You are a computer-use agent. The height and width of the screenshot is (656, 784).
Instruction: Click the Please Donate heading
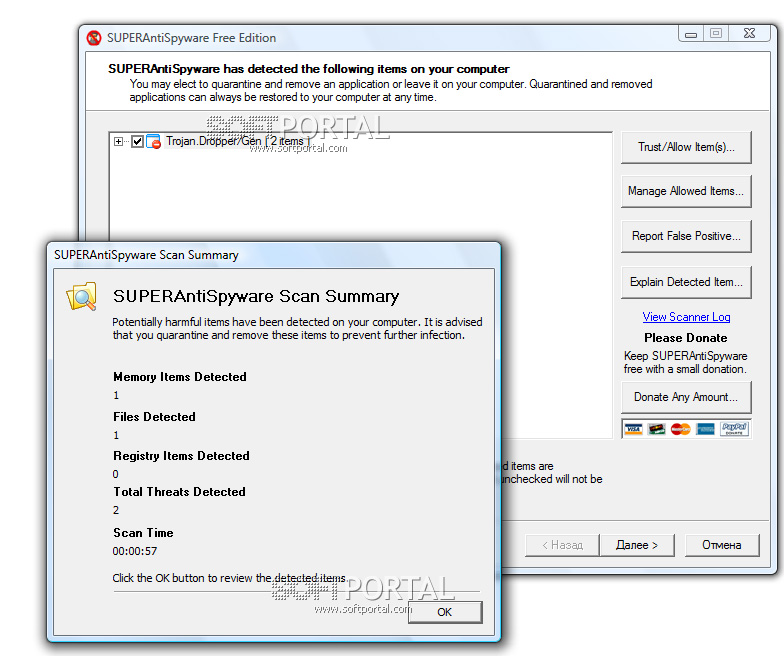coord(686,338)
